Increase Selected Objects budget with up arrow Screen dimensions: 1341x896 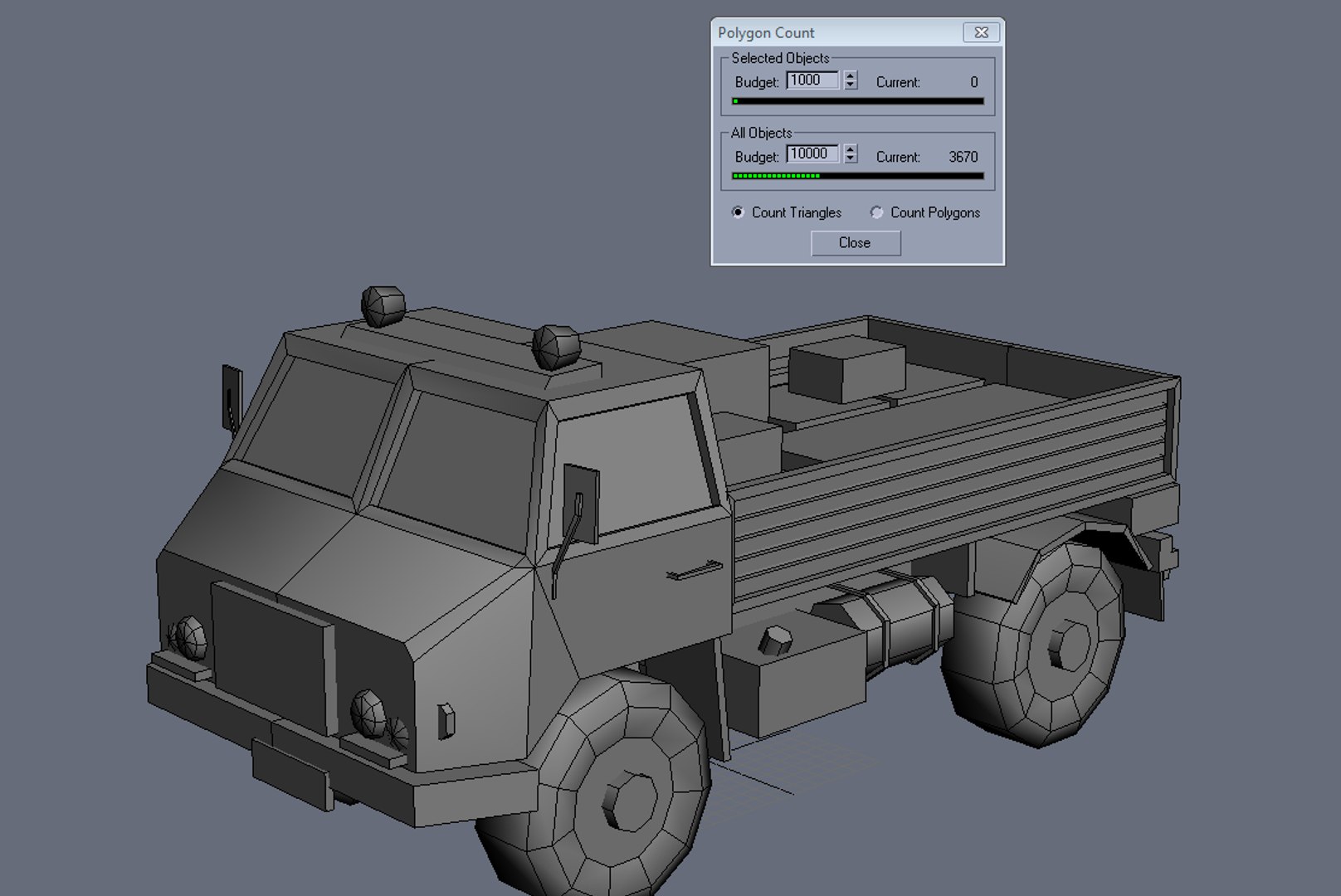click(x=850, y=75)
